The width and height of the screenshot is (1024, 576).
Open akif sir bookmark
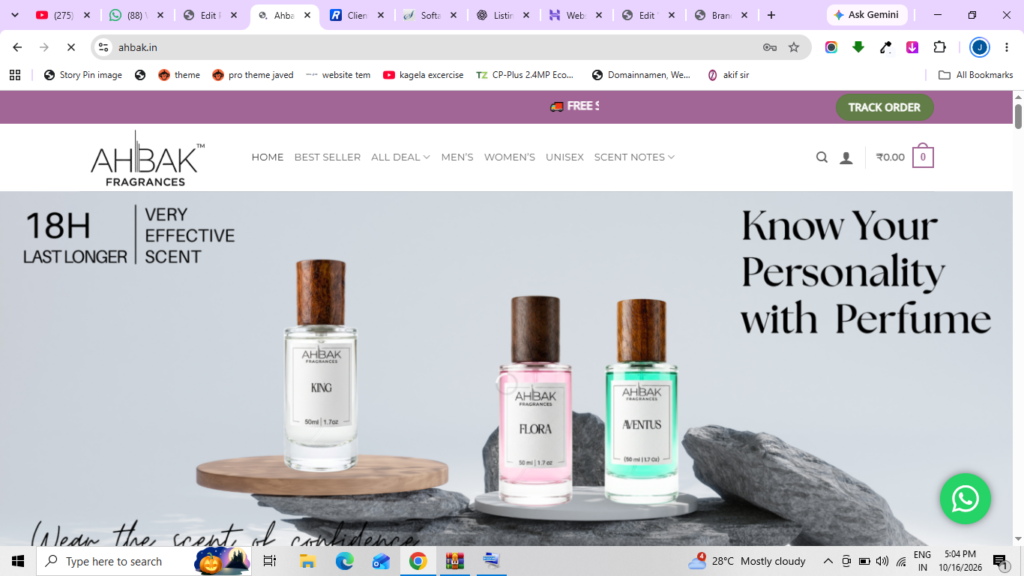pyautogui.click(x=729, y=75)
